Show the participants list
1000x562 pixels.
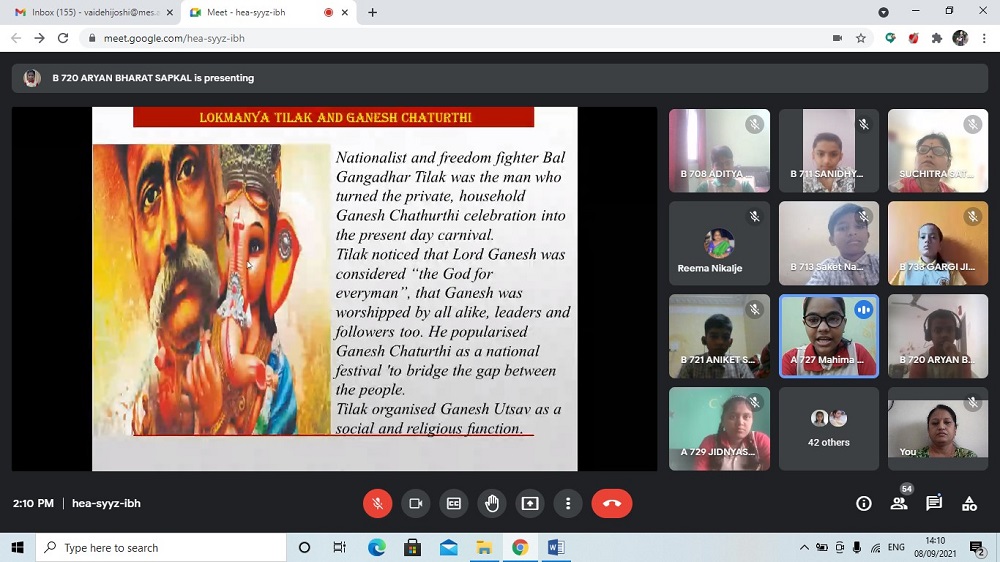899,504
